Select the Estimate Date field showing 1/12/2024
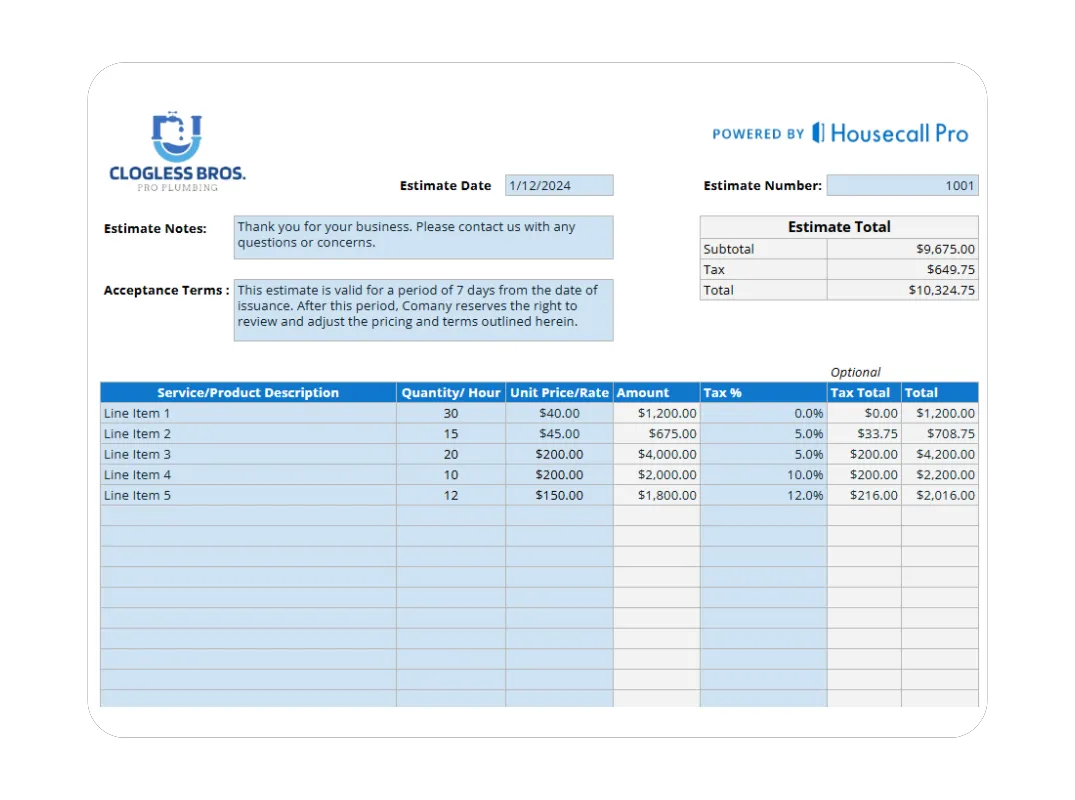Screen dimensions: 1075x800 coord(558,185)
